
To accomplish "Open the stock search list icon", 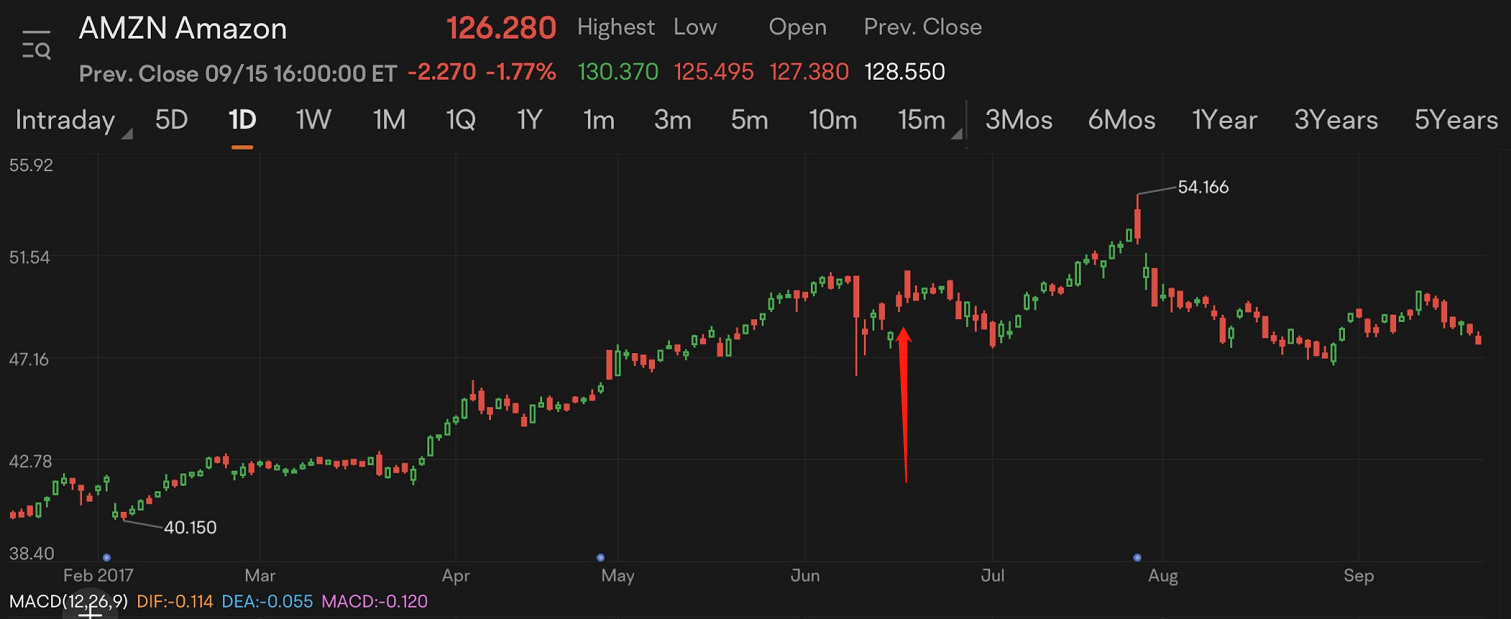I will (36, 45).
